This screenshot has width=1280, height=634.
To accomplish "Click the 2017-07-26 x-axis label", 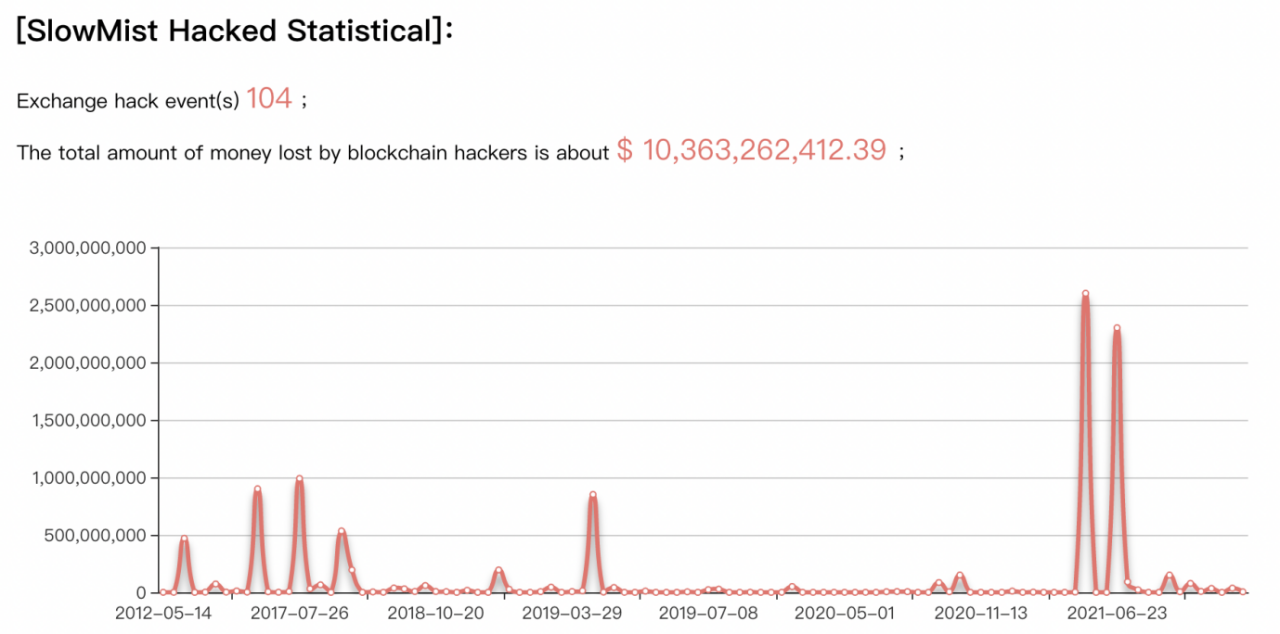I will (299, 612).
